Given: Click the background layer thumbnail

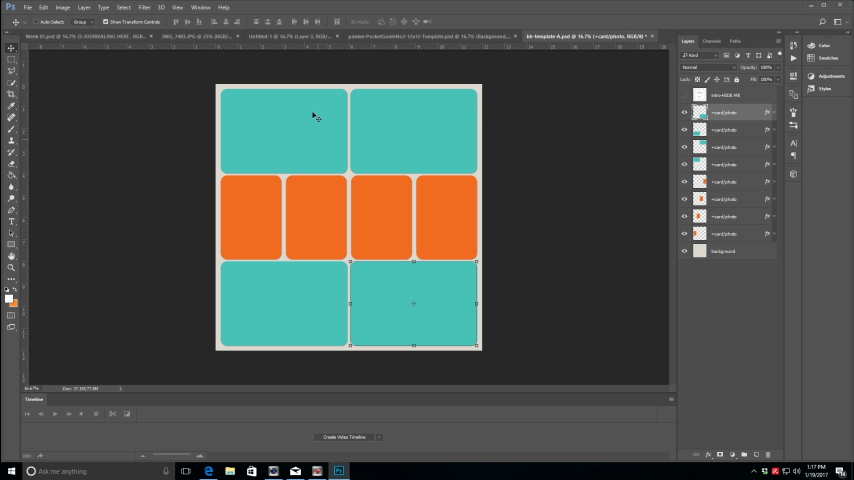Looking at the screenshot, I should click(x=699, y=251).
